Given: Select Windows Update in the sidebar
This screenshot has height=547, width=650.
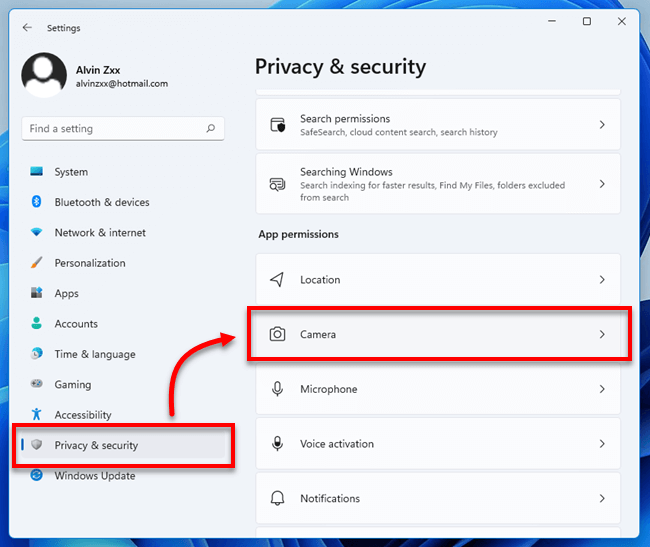Looking at the screenshot, I should point(96,476).
